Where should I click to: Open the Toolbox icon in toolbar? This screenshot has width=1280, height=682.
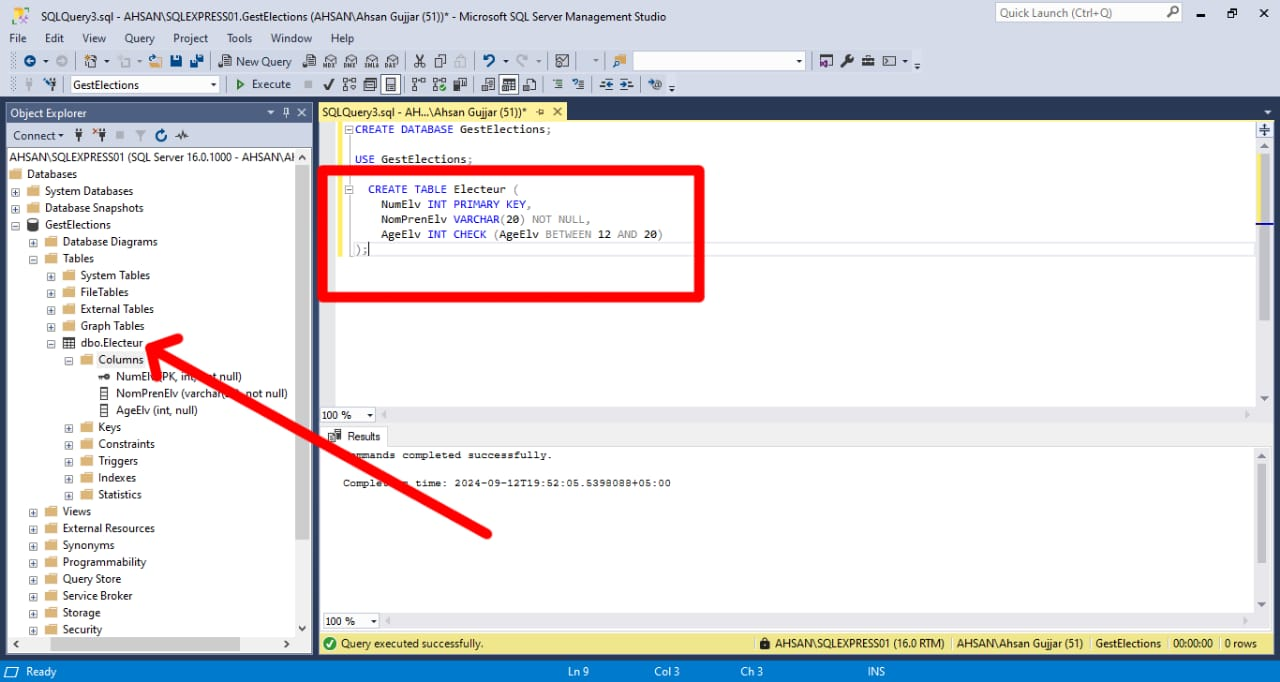tap(868, 61)
